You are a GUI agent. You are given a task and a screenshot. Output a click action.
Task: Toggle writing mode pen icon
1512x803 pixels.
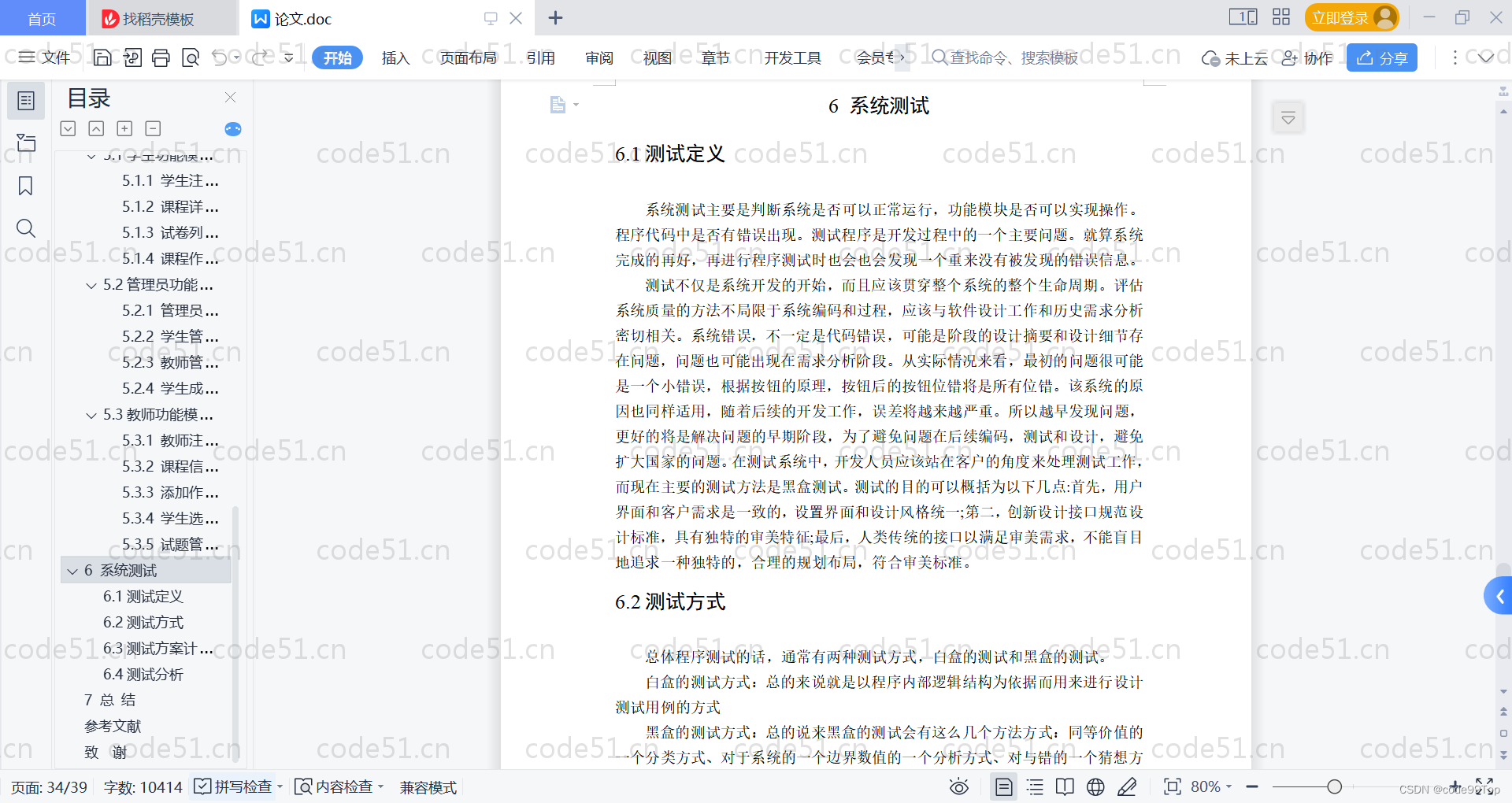point(1127,786)
